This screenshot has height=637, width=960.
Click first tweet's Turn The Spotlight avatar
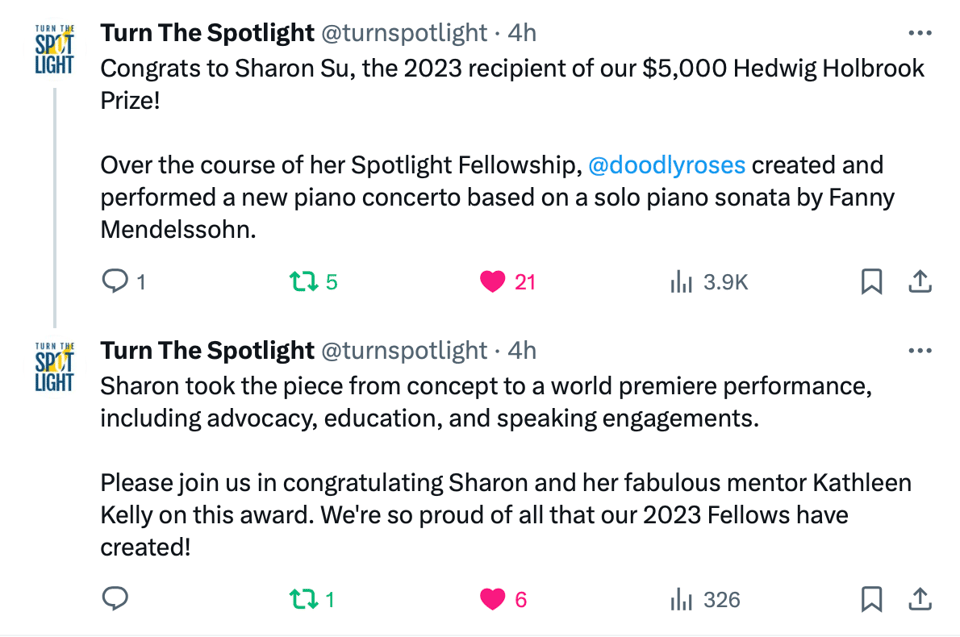click(54, 51)
